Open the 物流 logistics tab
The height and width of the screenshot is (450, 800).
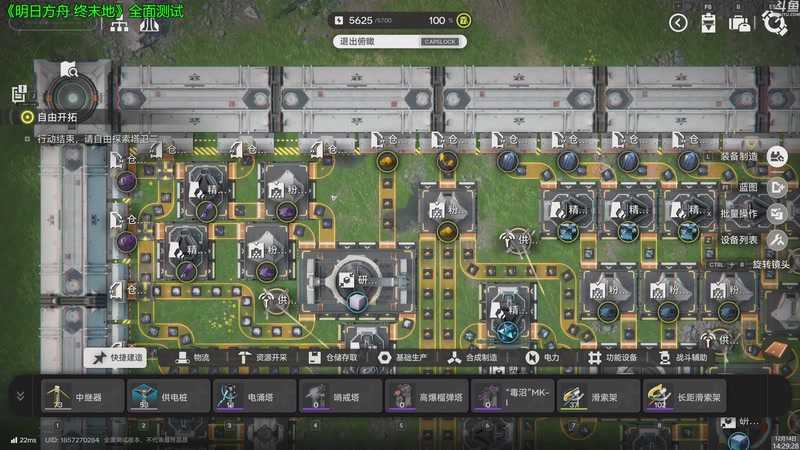click(193, 358)
